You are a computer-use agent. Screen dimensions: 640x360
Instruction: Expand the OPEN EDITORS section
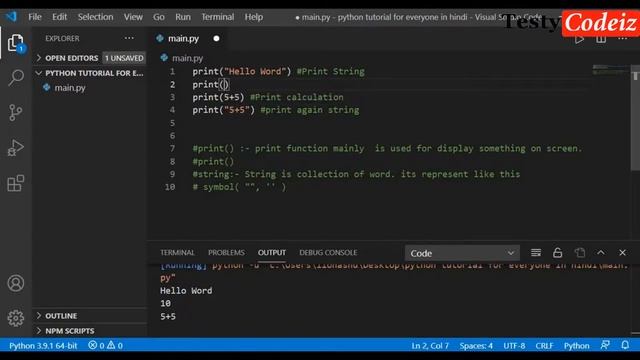(90, 58)
